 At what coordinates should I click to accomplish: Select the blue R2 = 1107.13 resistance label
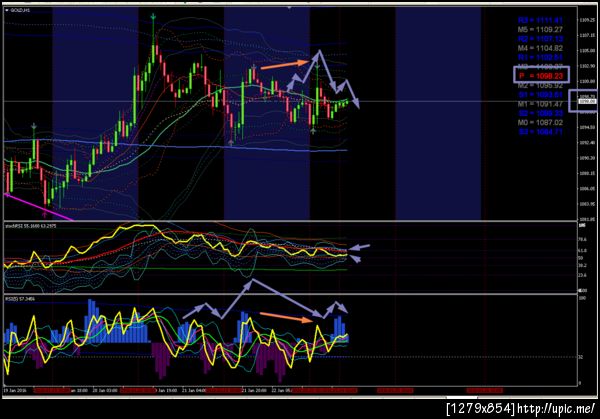540,39
